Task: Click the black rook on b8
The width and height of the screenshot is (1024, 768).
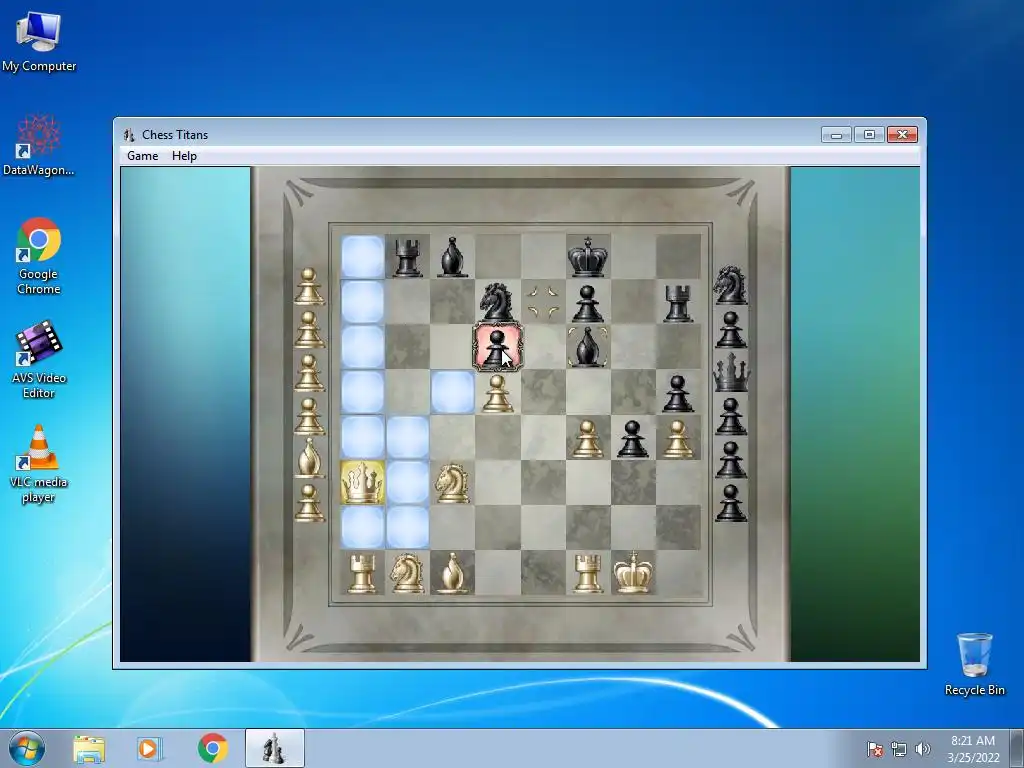Action: [408, 257]
